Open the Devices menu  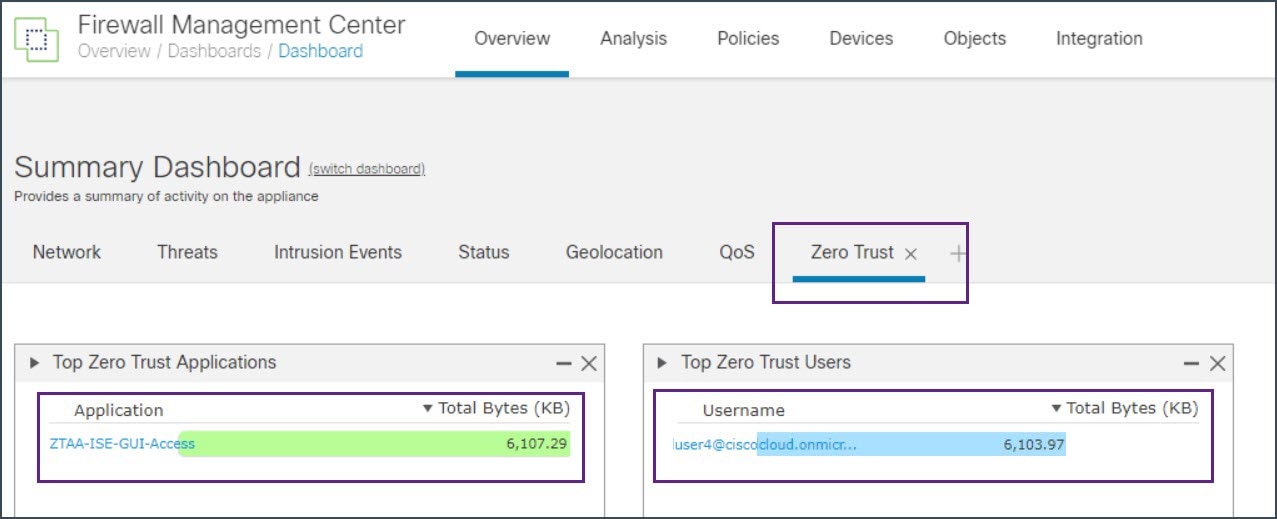click(861, 39)
